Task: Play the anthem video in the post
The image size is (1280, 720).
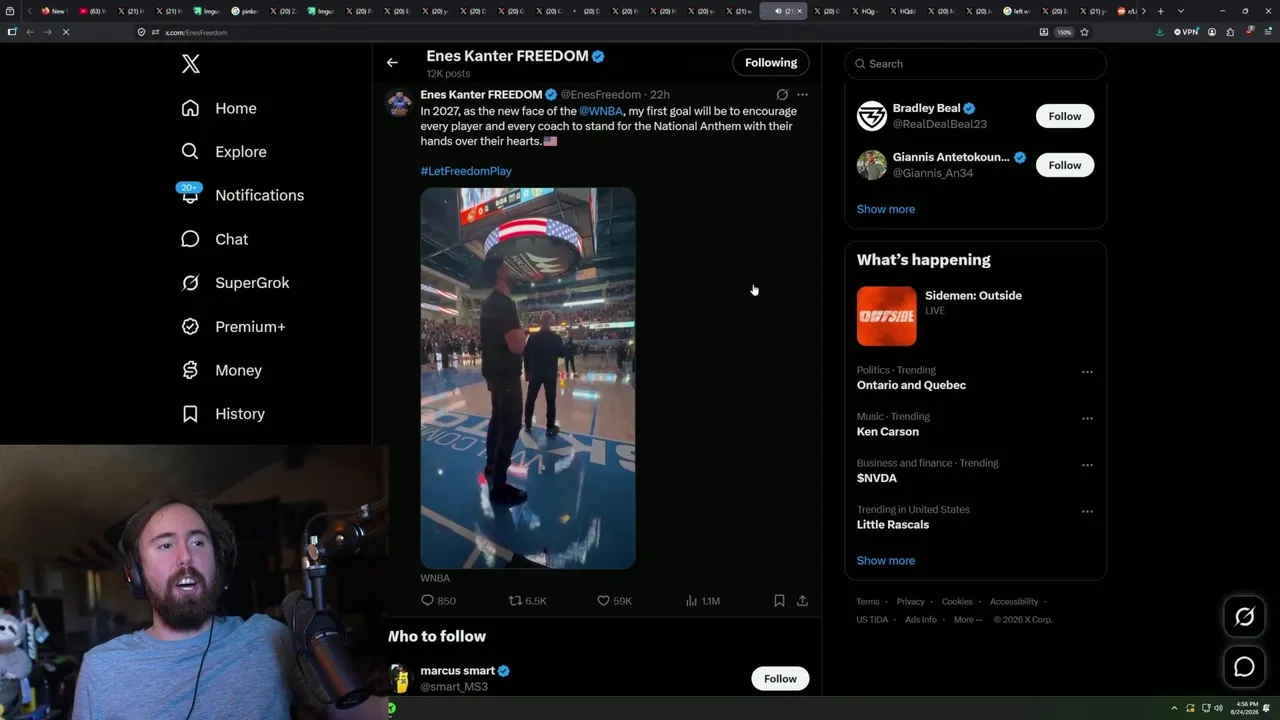Action: [x=528, y=378]
